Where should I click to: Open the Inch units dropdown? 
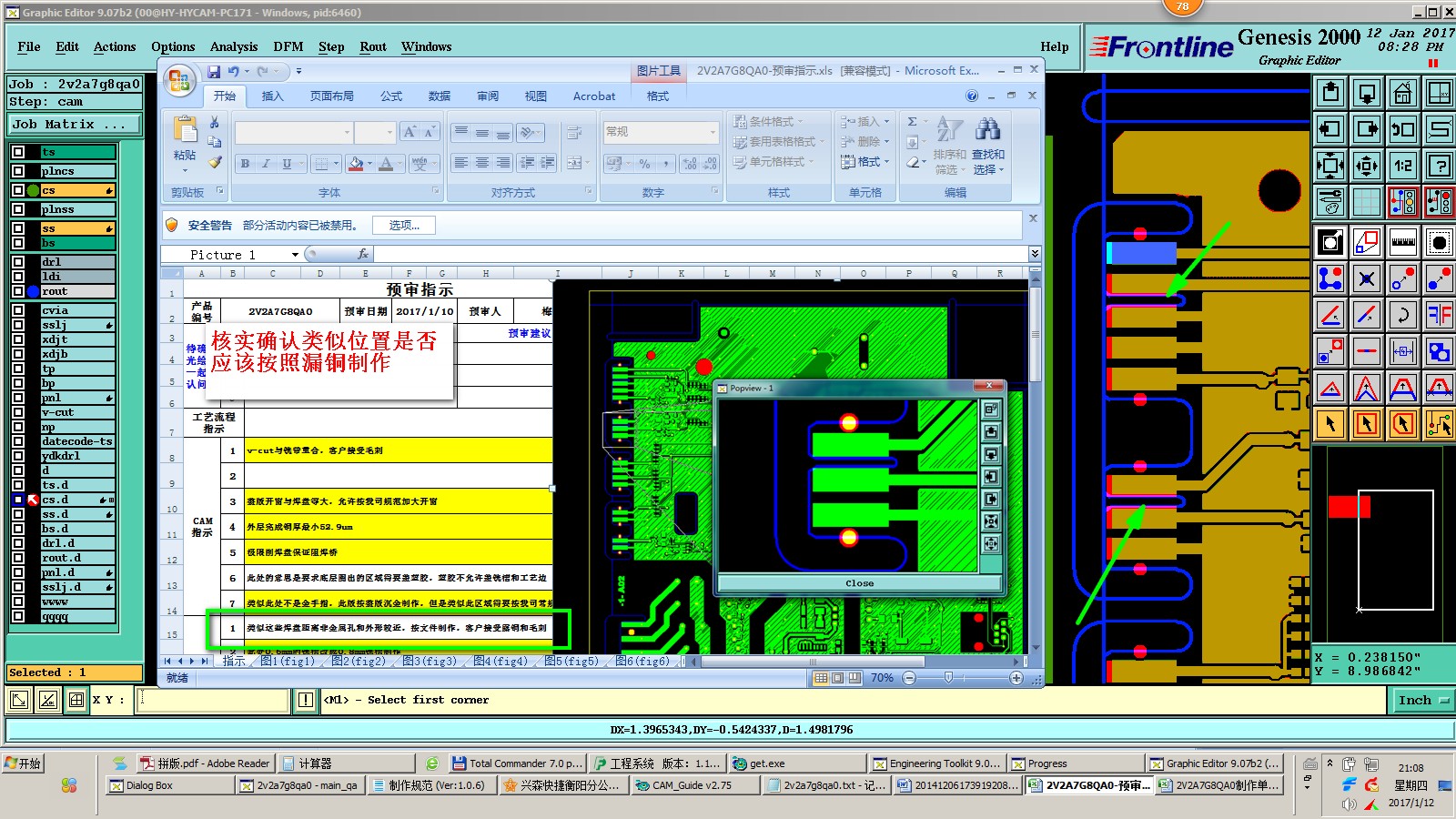[1423, 700]
